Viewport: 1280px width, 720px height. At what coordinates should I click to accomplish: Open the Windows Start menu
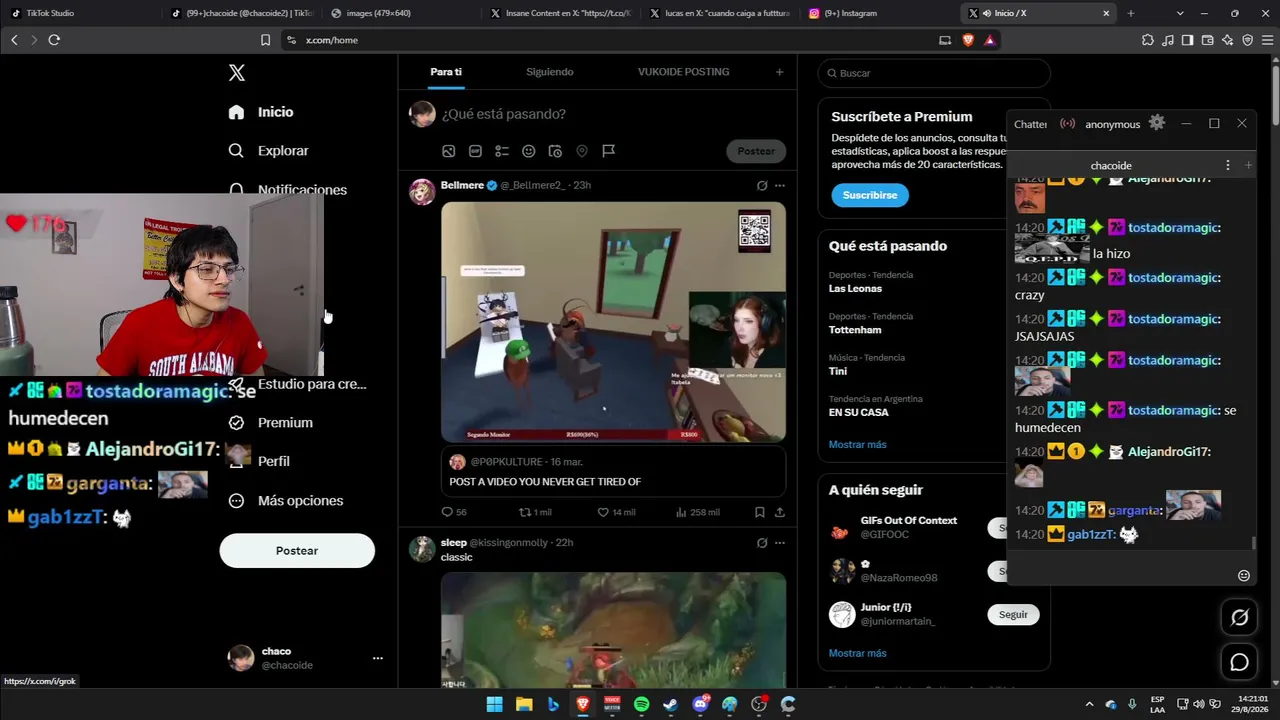(494, 705)
